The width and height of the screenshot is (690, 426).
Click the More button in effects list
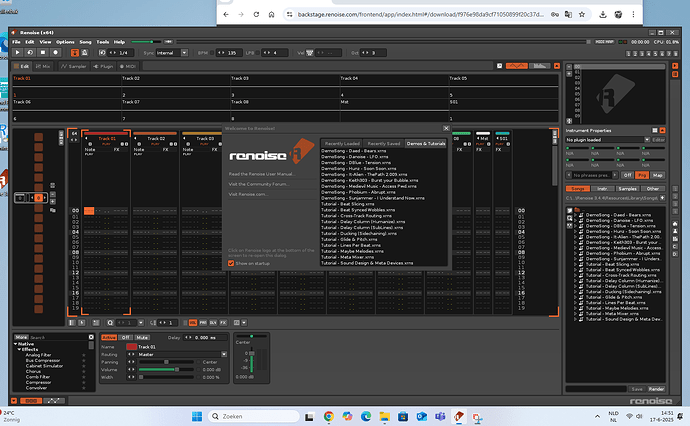tap(21, 337)
